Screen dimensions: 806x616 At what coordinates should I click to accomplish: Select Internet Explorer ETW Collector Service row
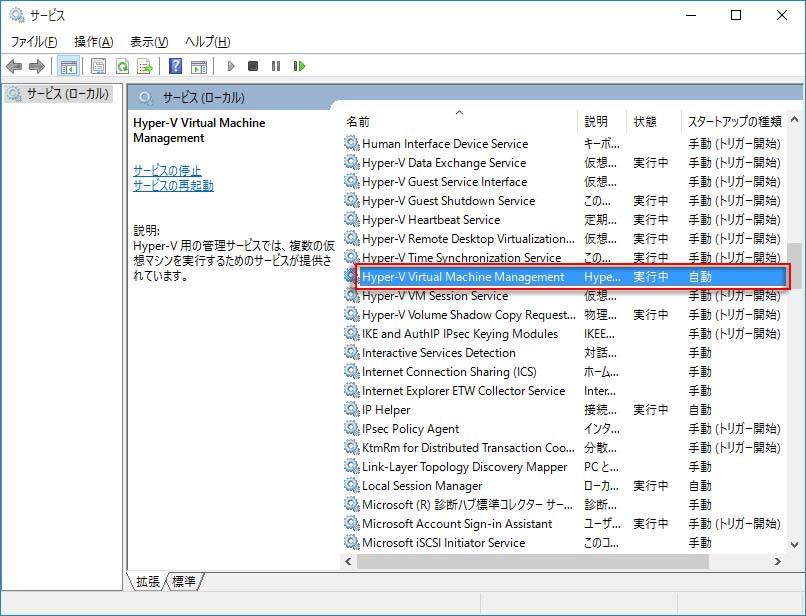(x=564, y=391)
